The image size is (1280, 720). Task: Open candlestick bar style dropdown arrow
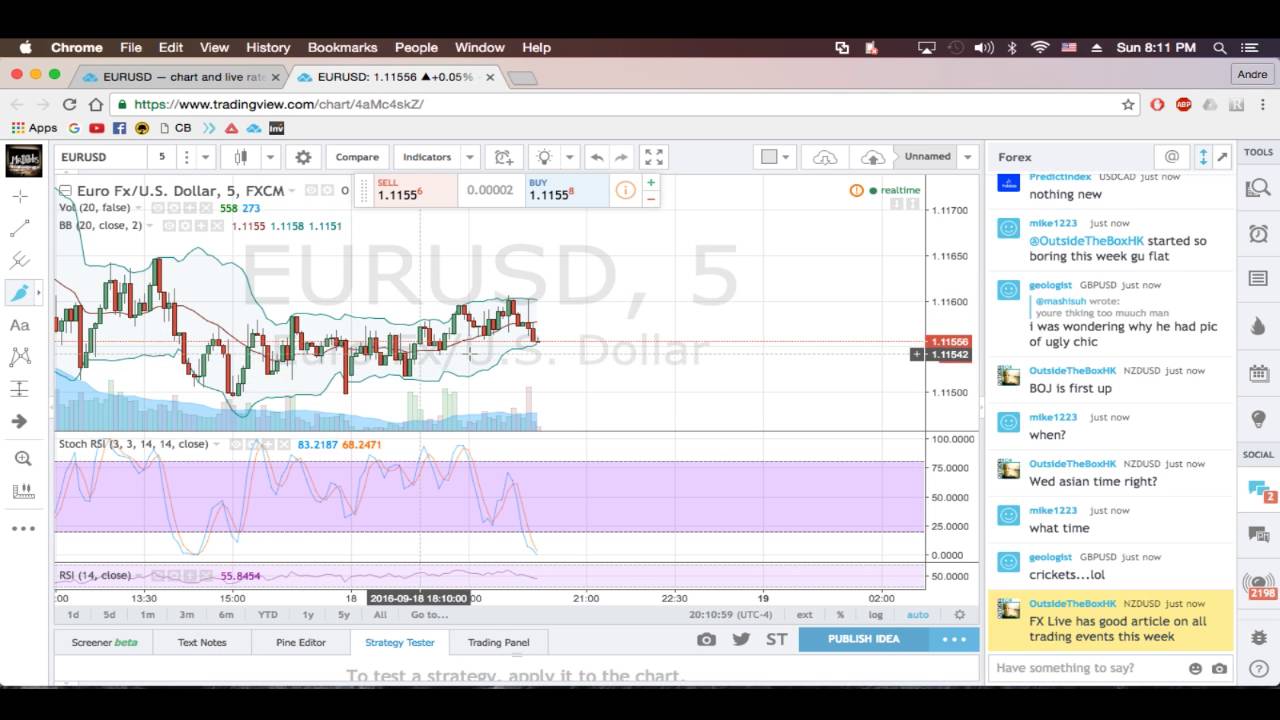coord(270,157)
